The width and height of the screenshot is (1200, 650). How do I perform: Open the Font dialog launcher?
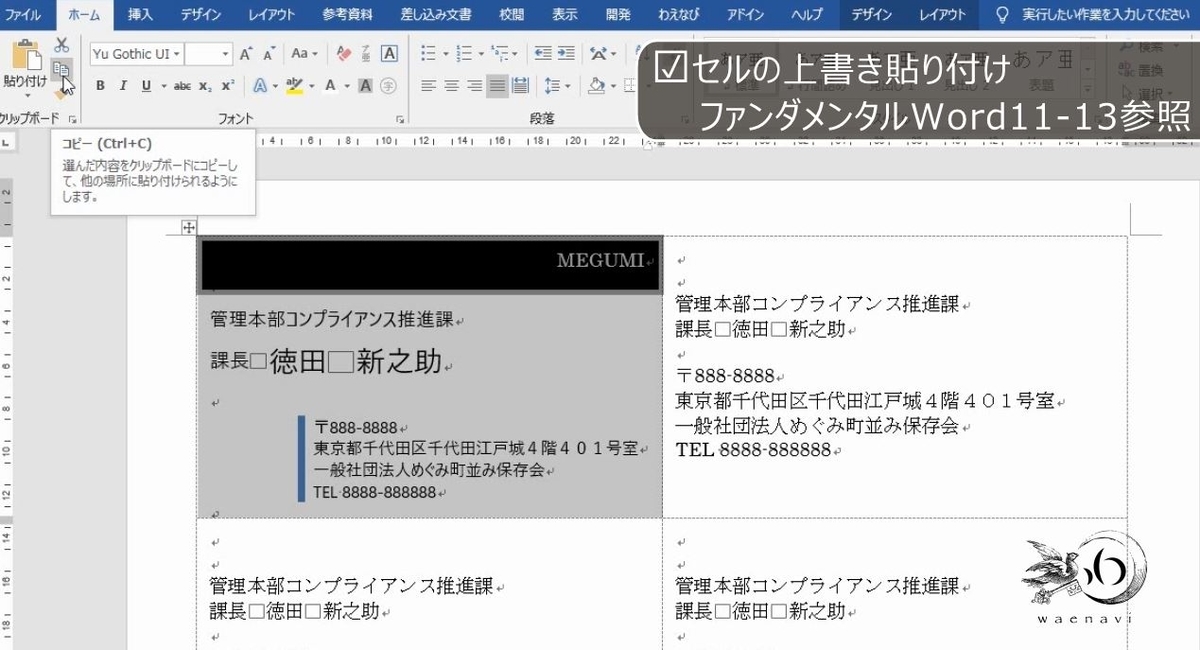(x=398, y=118)
